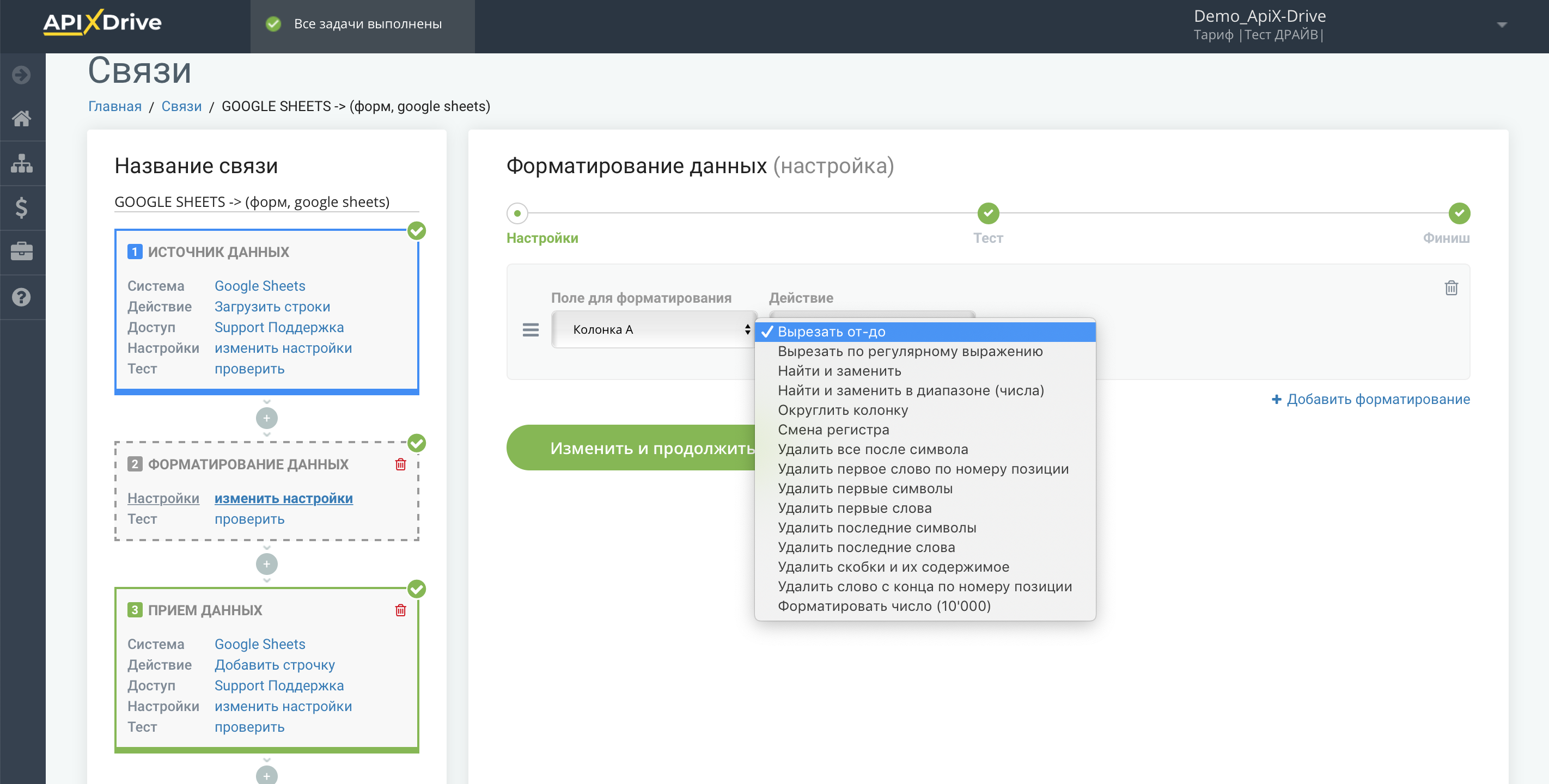The image size is (1549, 784).
Task: Open Главная breadcrumb link
Action: point(115,106)
